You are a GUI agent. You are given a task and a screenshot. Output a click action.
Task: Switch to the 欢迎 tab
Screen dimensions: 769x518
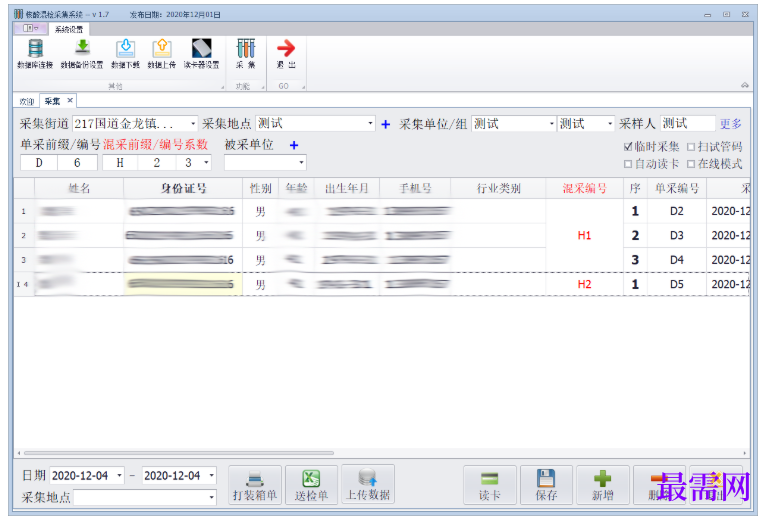click(26, 102)
